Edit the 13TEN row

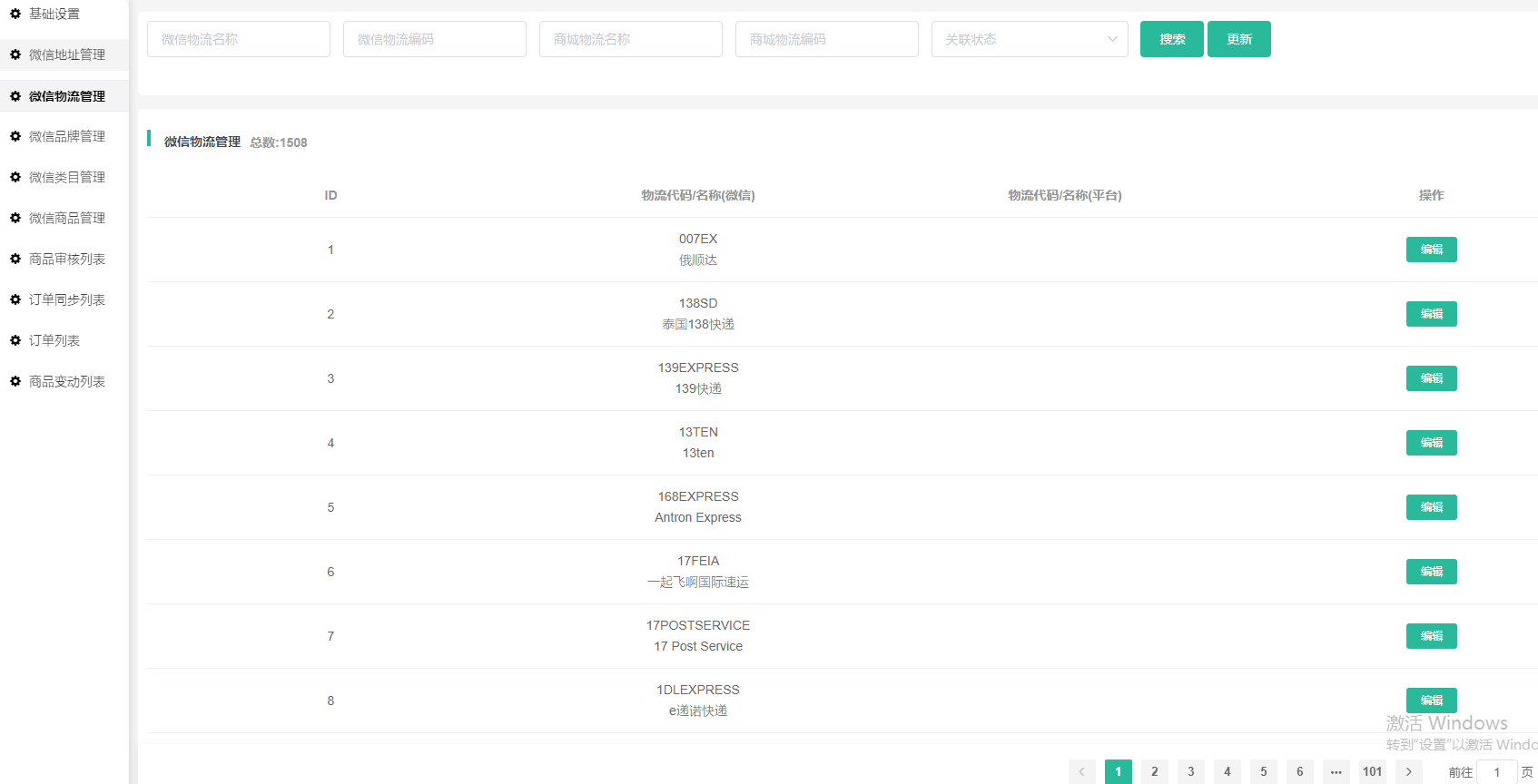coord(1432,443)
